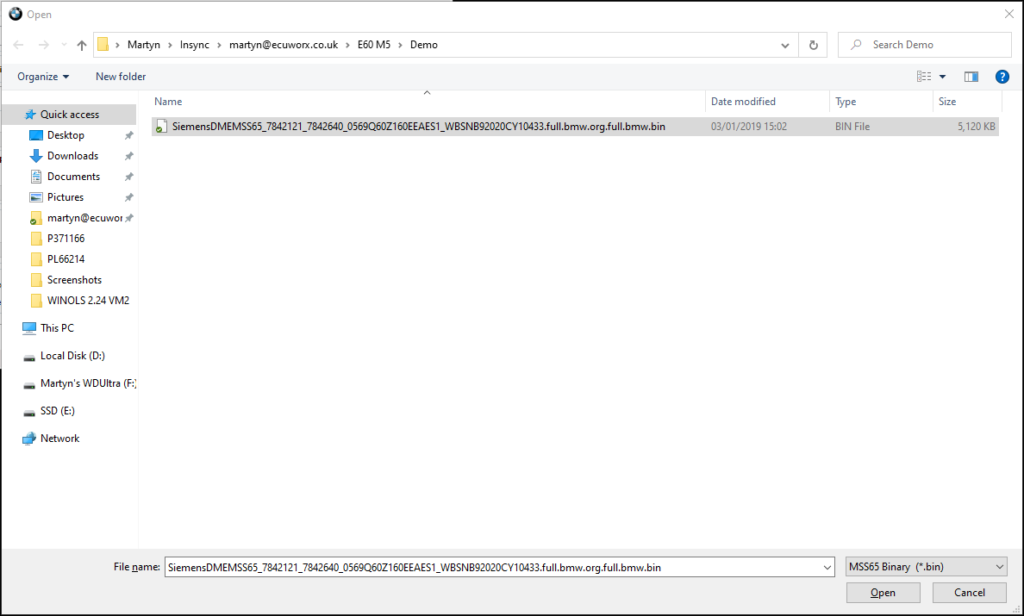Open the WINOLS 2.24 VM2 folder
This screenshot has height=616, width=1024.
tap(88, 300)
